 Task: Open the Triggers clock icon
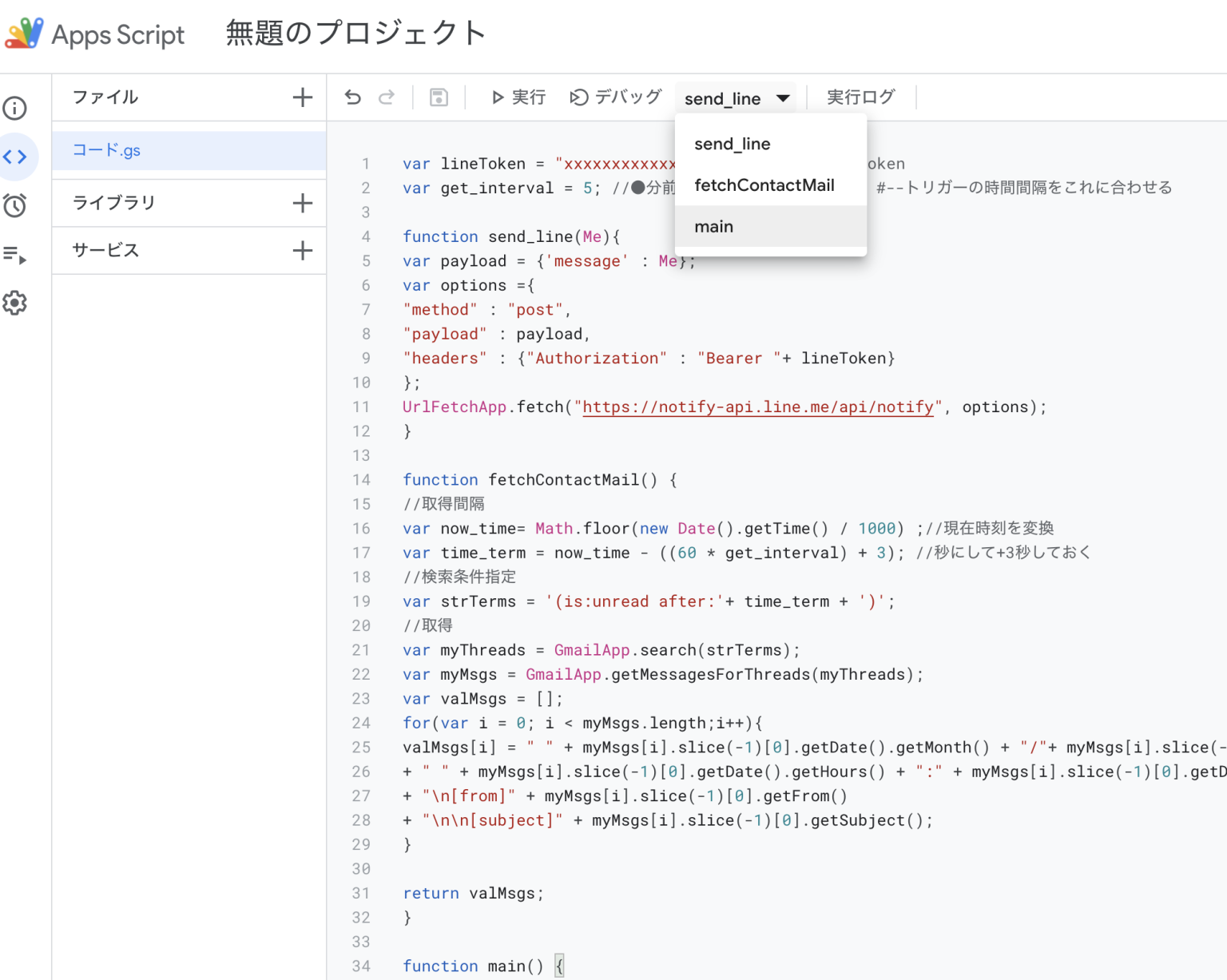14,205
